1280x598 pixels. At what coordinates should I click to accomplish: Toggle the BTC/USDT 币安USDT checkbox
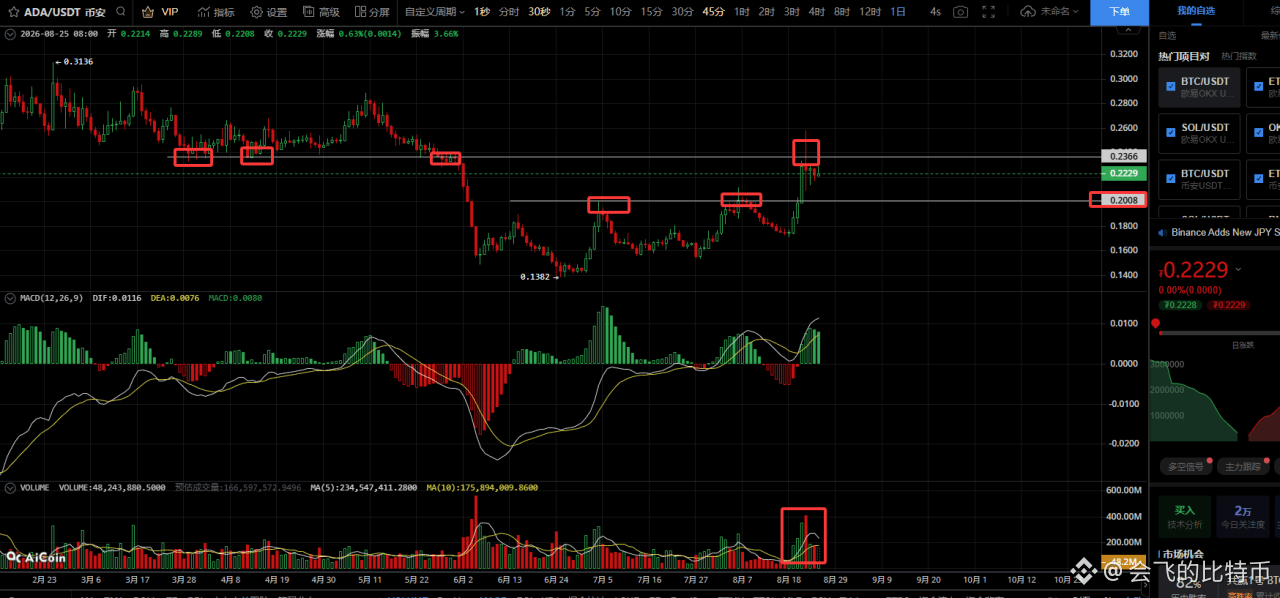[x=1171, y=178]
